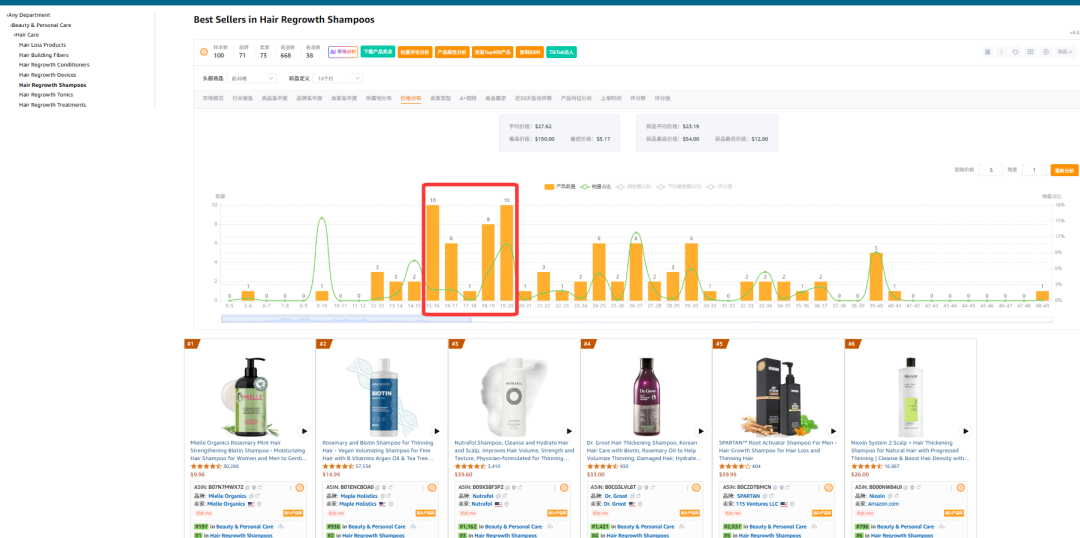Screen dimensions: 1080x538
Task: Click orange circle icon in SPARTAN ASIN card
Action: 829,488
